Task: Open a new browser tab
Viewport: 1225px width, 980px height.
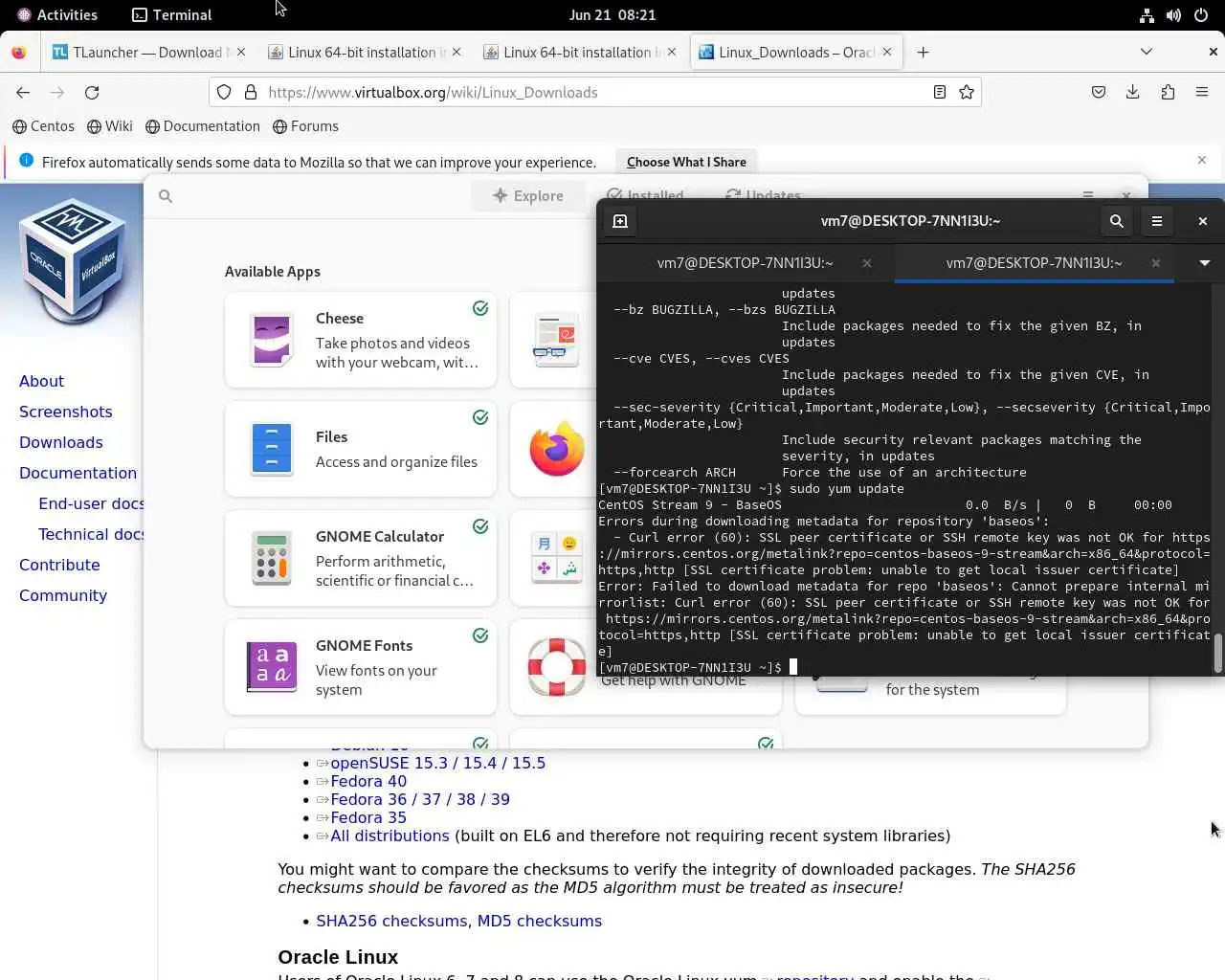Action: click(x=923, y=53)
